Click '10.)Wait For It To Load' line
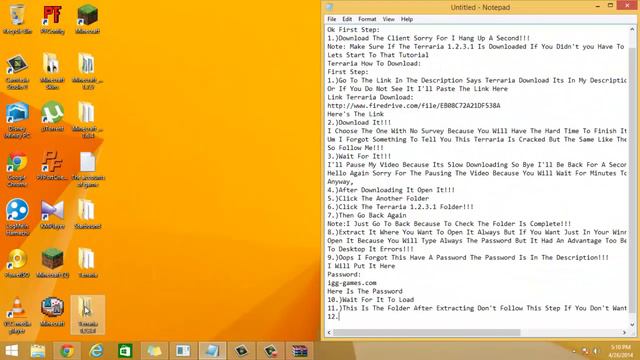640x360 pixels. 370,300
